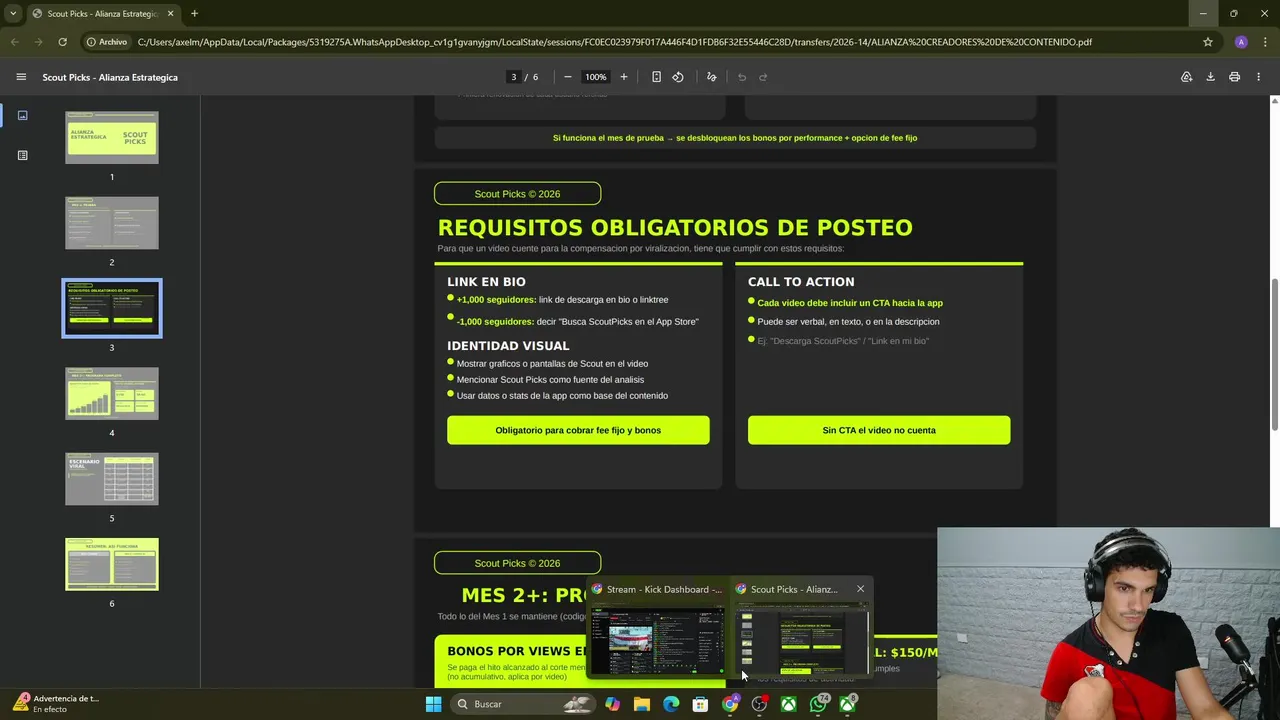This screenshot has width=1280, height=720.
Task: Download the PDF file
Action: pos(1210,77)
